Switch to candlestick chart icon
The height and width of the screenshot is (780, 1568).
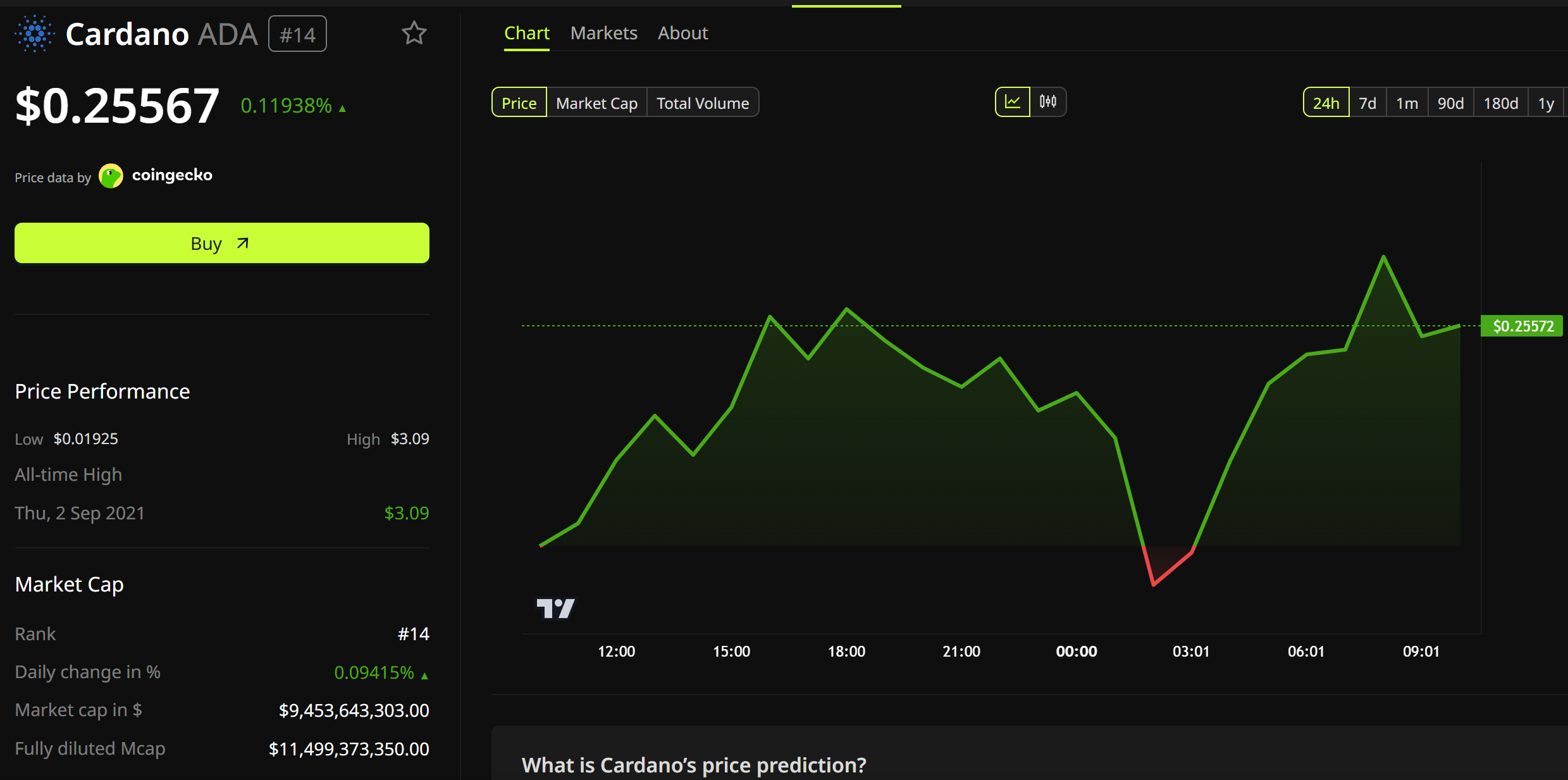pos(1048,102)
